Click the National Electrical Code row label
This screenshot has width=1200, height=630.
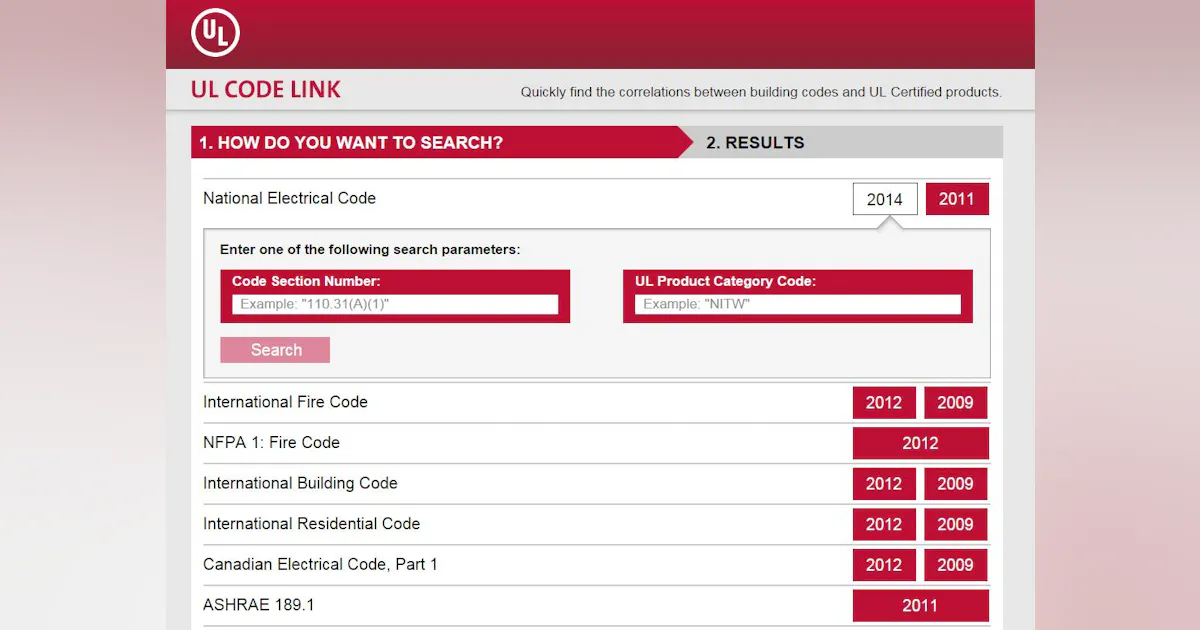(289, 198)
